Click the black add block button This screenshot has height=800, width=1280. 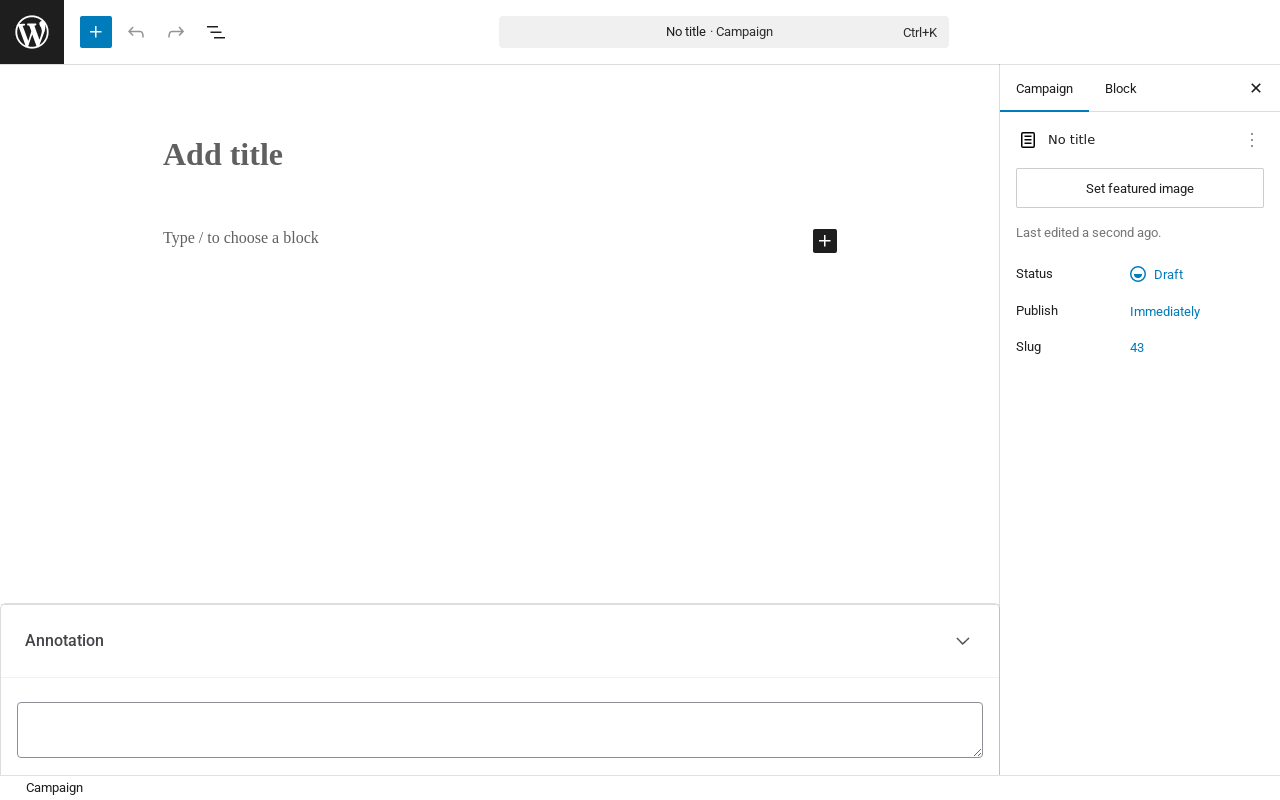pos(825,241)
